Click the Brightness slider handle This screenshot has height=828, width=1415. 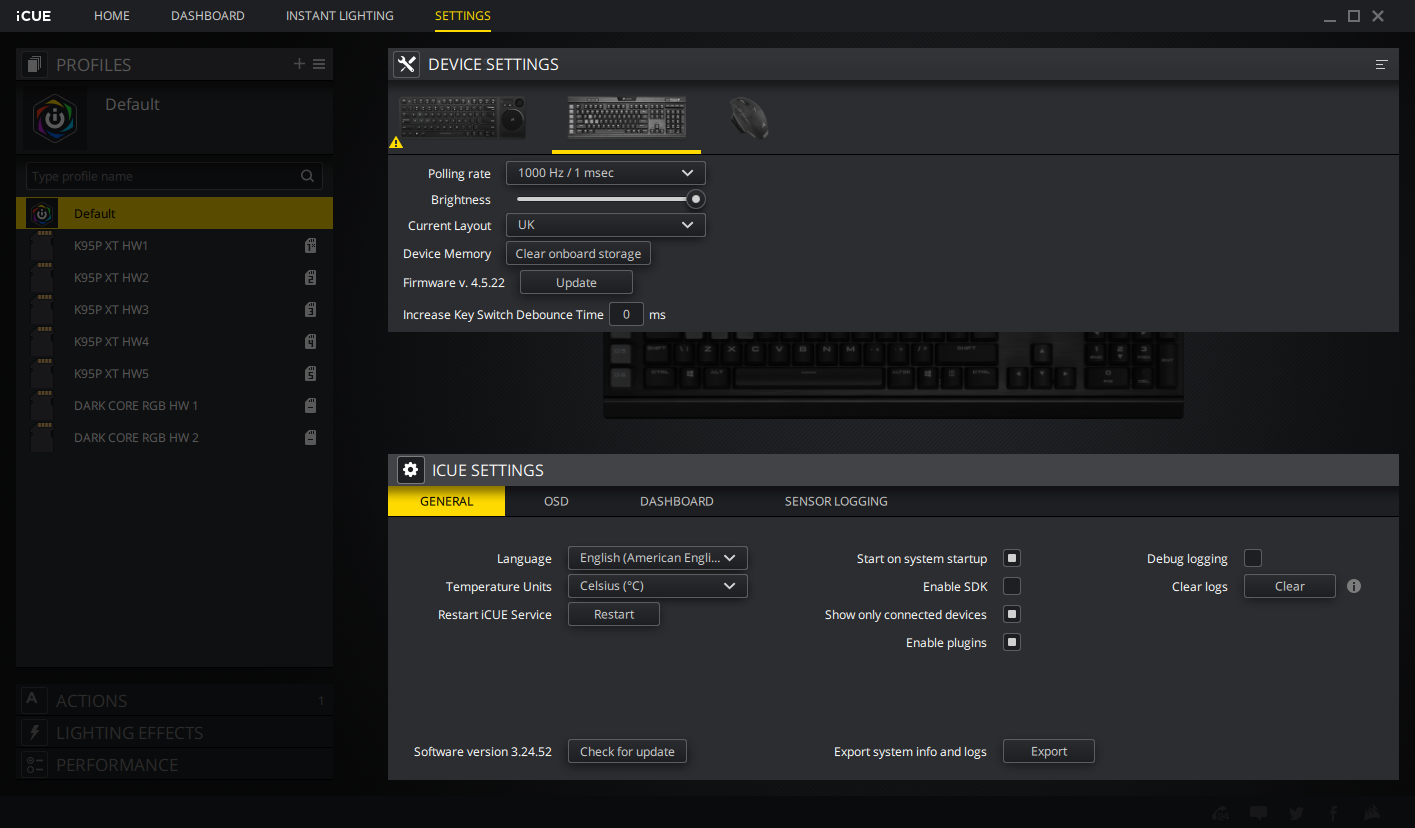tap(695, 199)
